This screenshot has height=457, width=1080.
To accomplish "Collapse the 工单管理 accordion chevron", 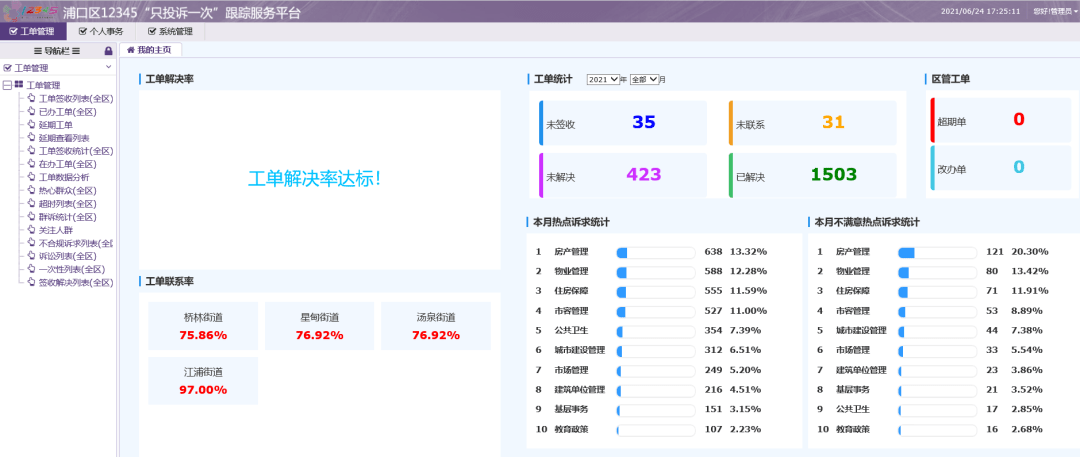I will (108, 67).
